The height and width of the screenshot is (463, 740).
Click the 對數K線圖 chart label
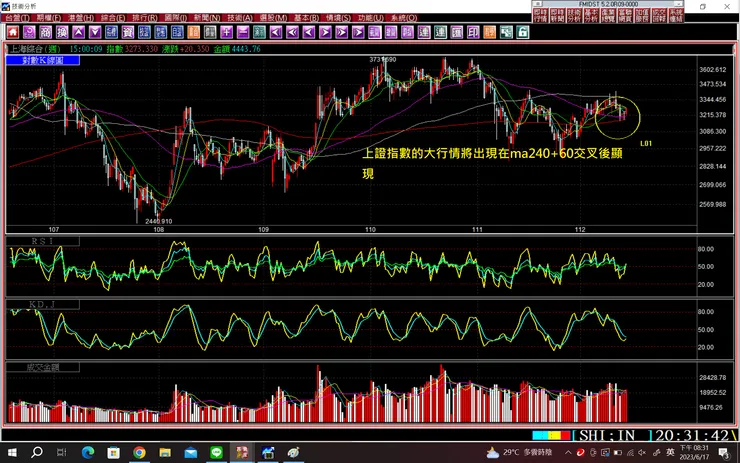tap(43, 60)
